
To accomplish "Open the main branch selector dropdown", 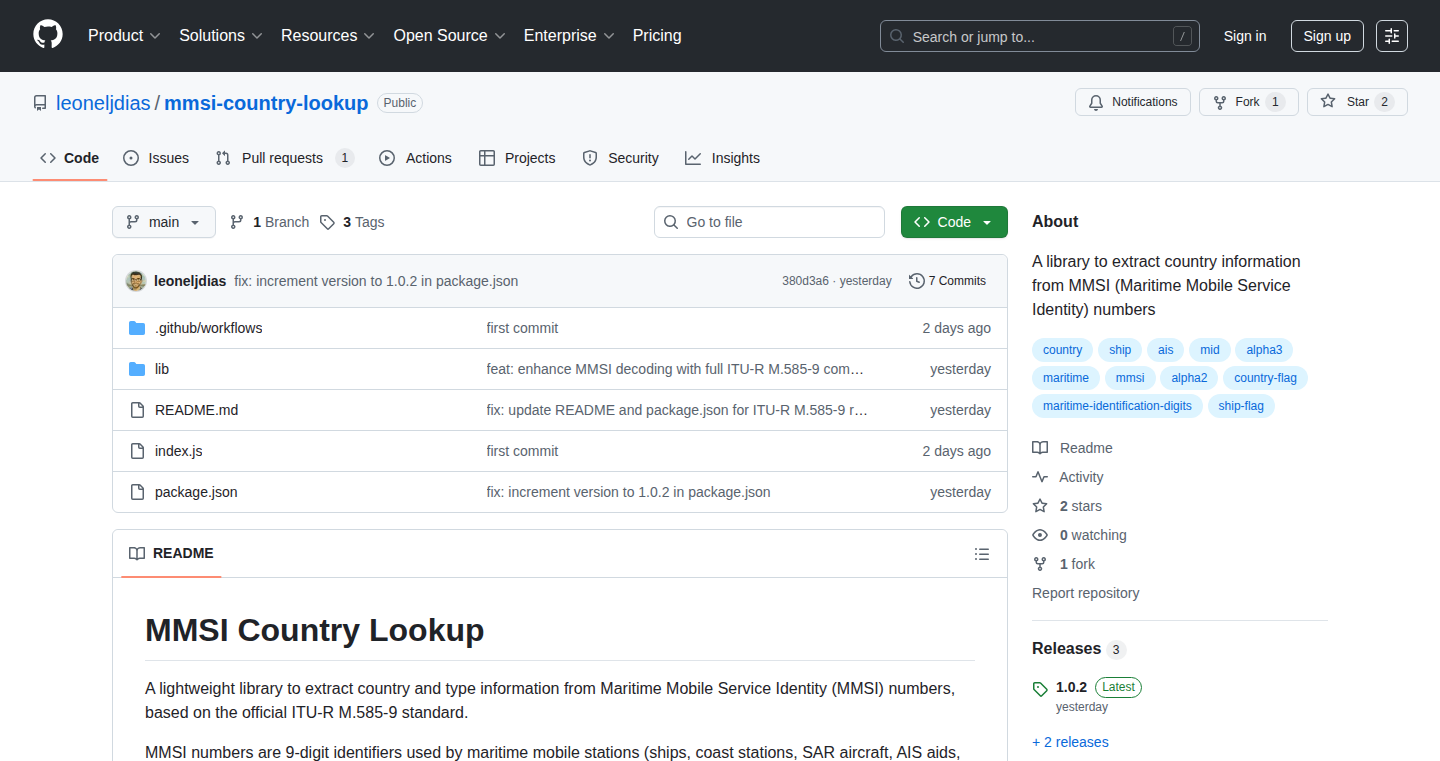I will click(x=164, y=222).
